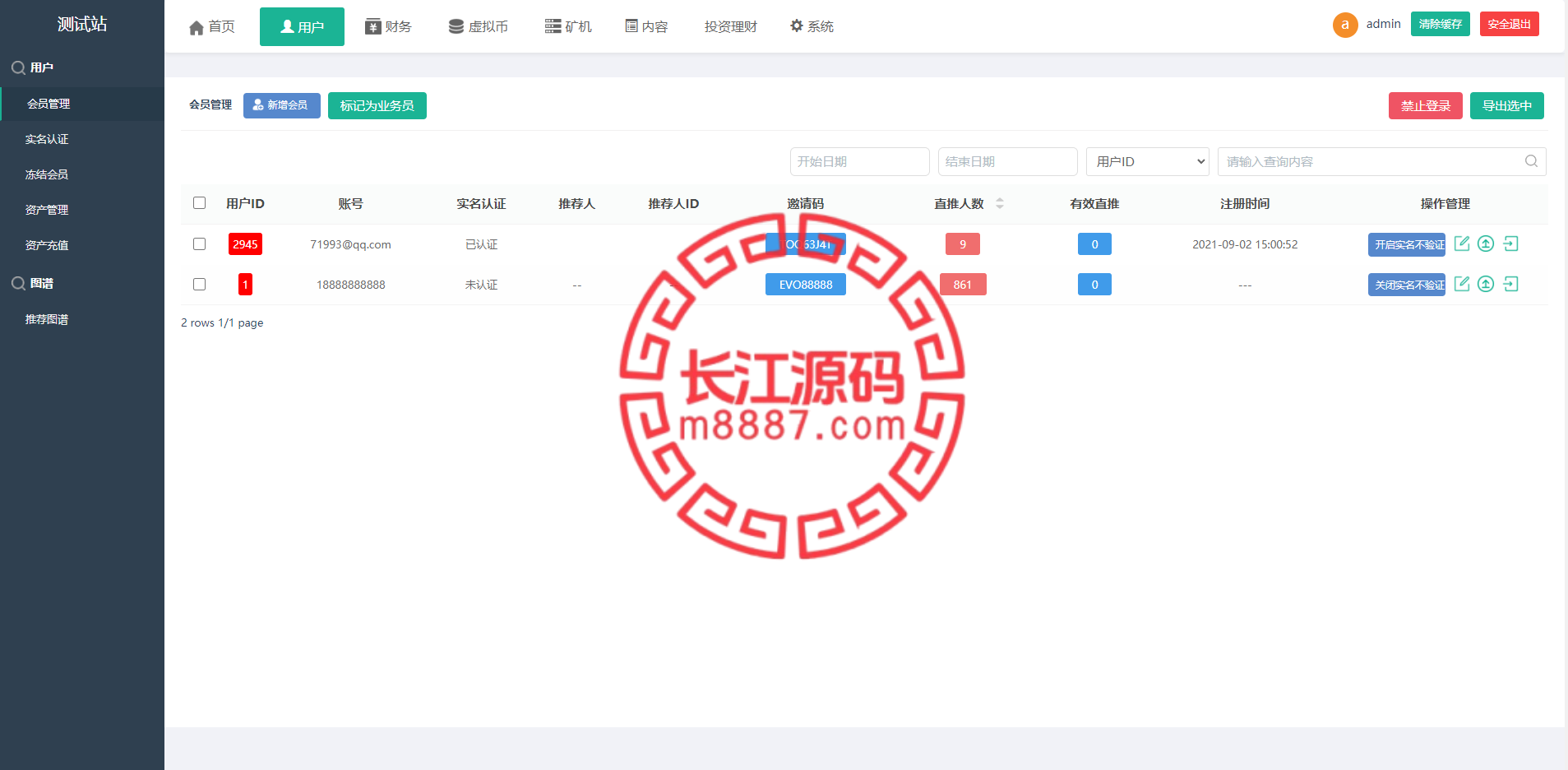Viewport: 1568px width, 770px height.
Task: Click the edit icon for account 18888888888
Action: [x=1462, y=284]
